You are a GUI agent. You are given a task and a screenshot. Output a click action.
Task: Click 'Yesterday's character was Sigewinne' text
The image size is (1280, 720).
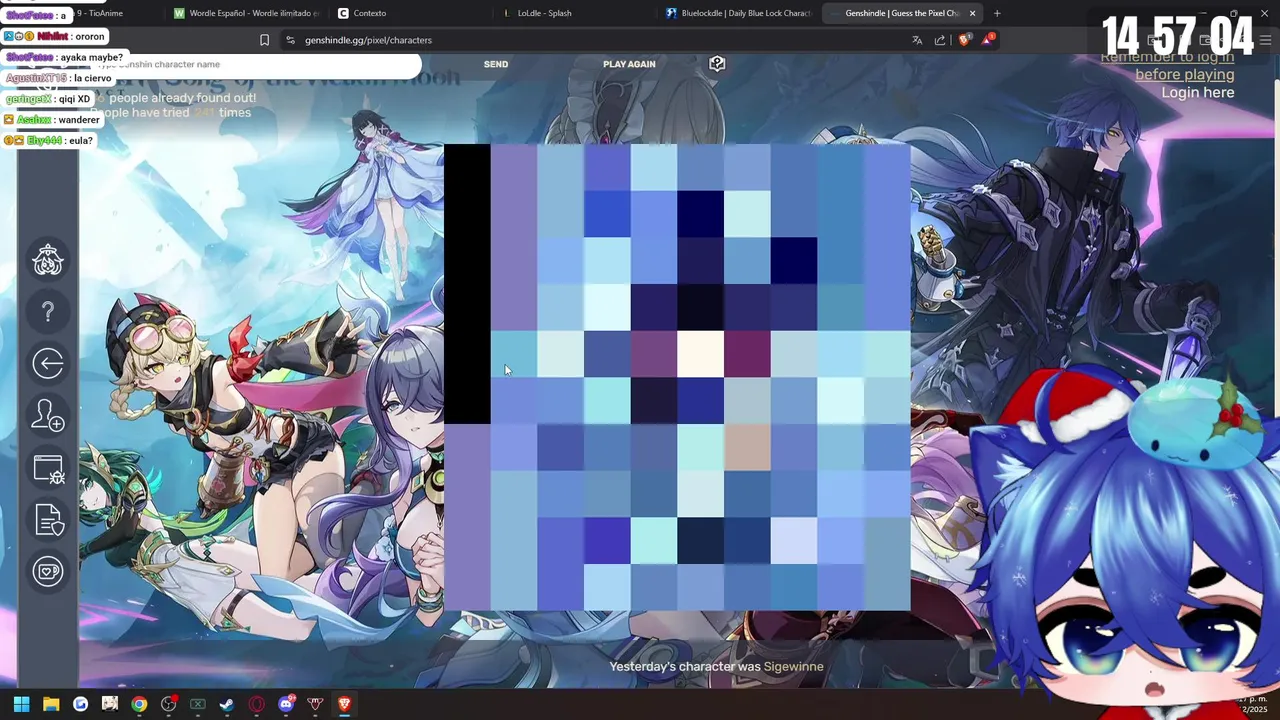(716, 666)
